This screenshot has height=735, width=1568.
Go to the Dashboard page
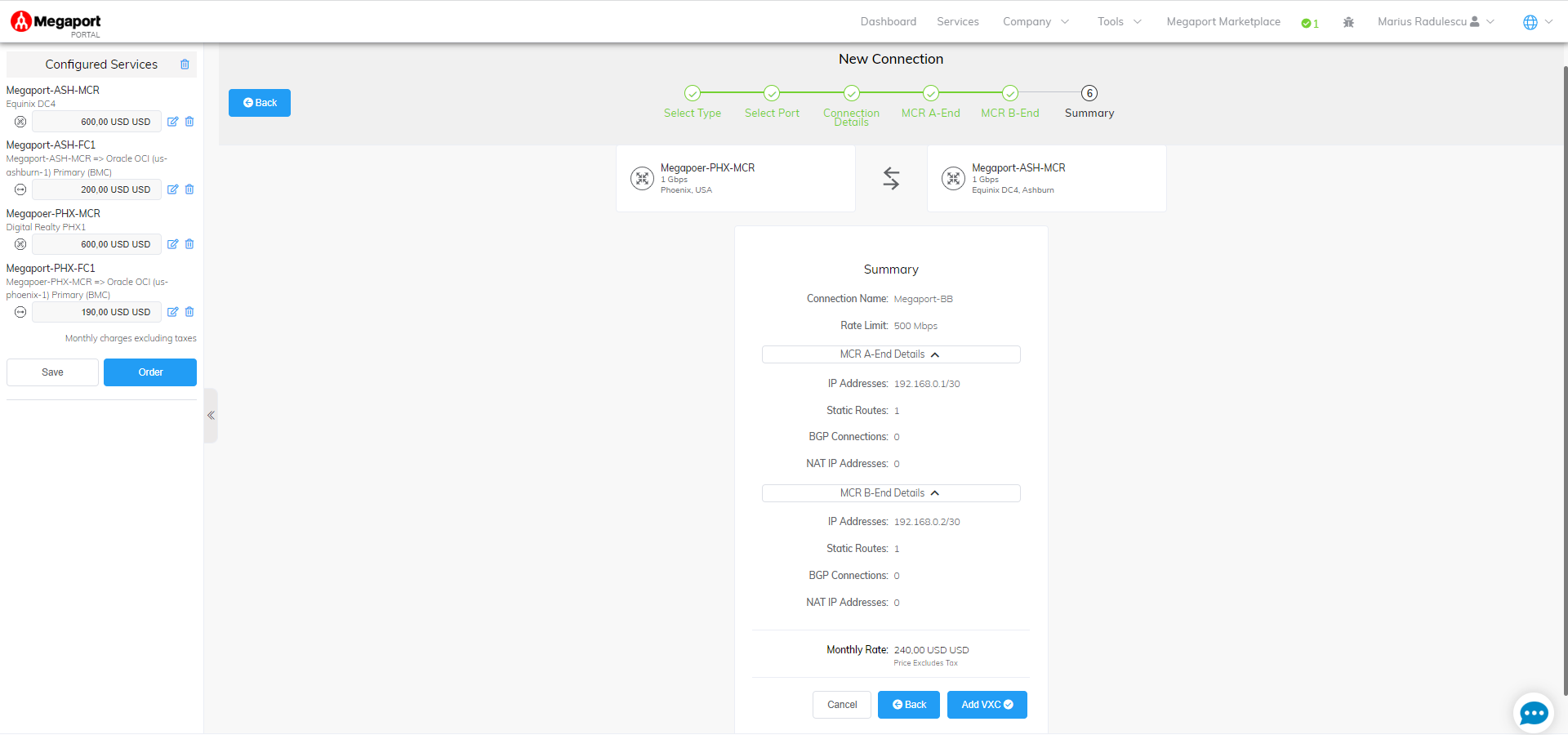[x=888, y=22]
